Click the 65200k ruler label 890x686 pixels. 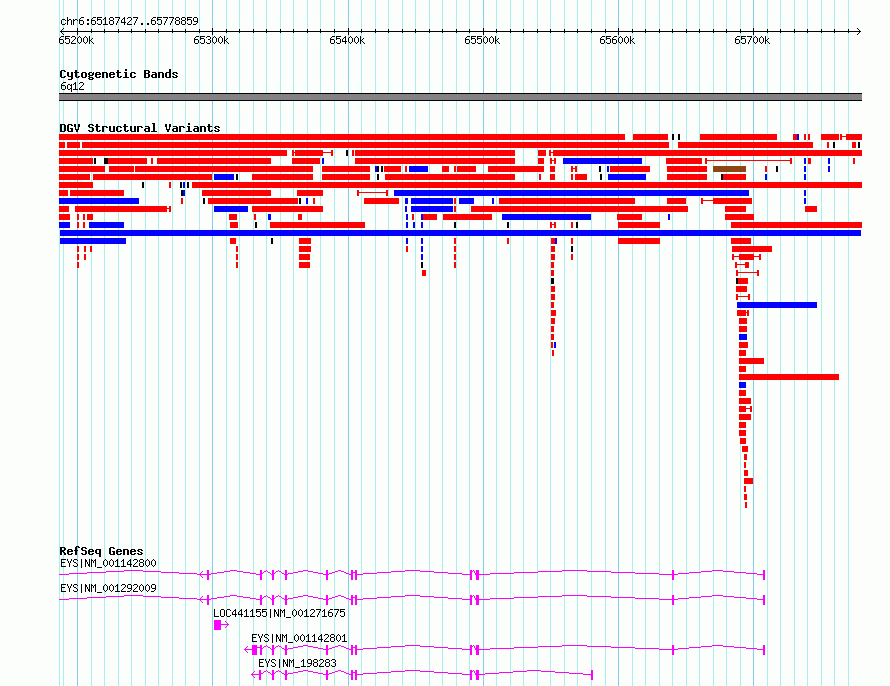click(x=77, y=40)
